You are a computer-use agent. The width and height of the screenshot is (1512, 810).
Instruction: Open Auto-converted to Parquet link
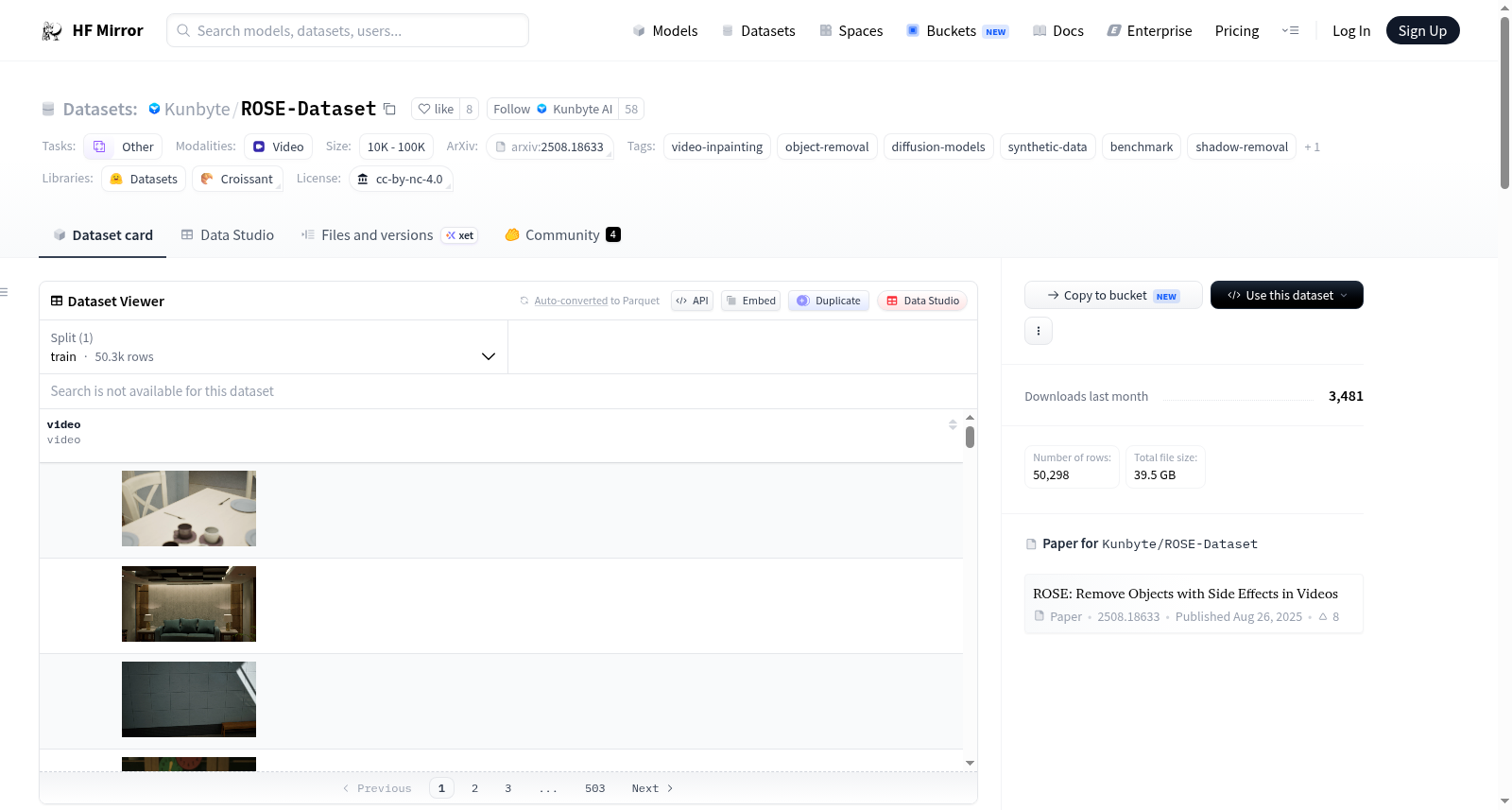[x=571, y=301]
